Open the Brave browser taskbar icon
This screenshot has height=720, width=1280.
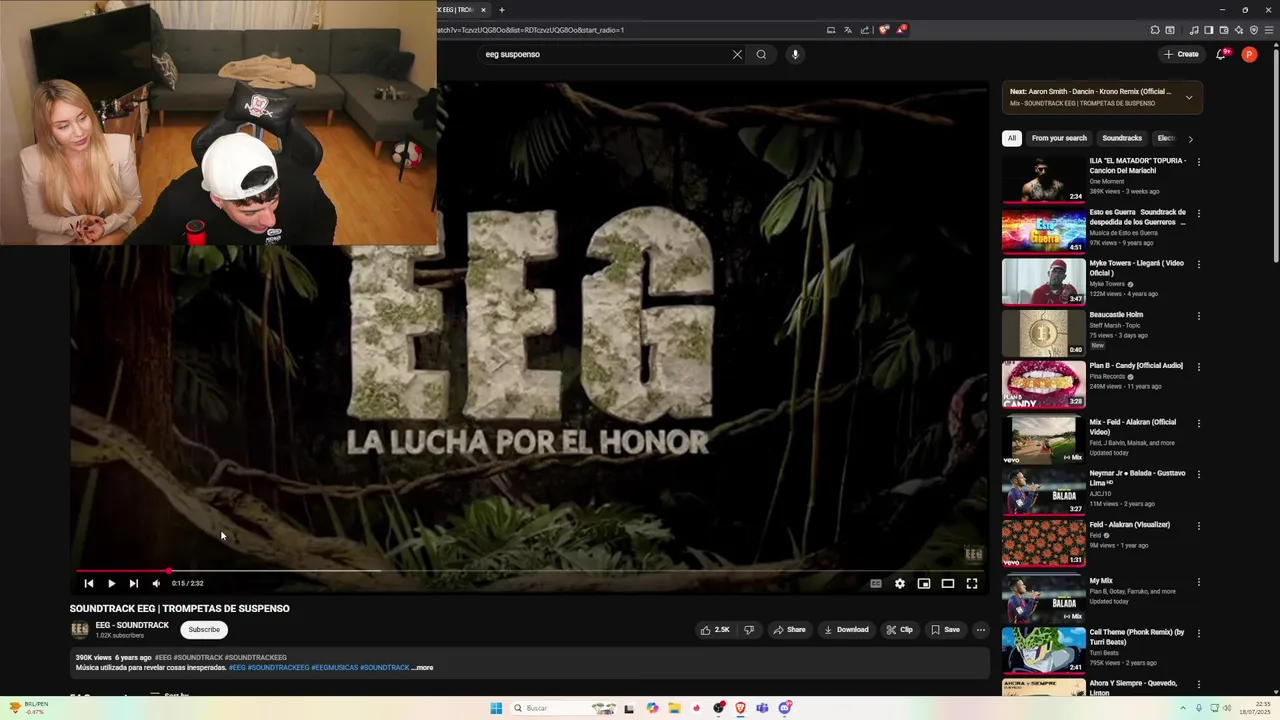[x=740, y=708]
